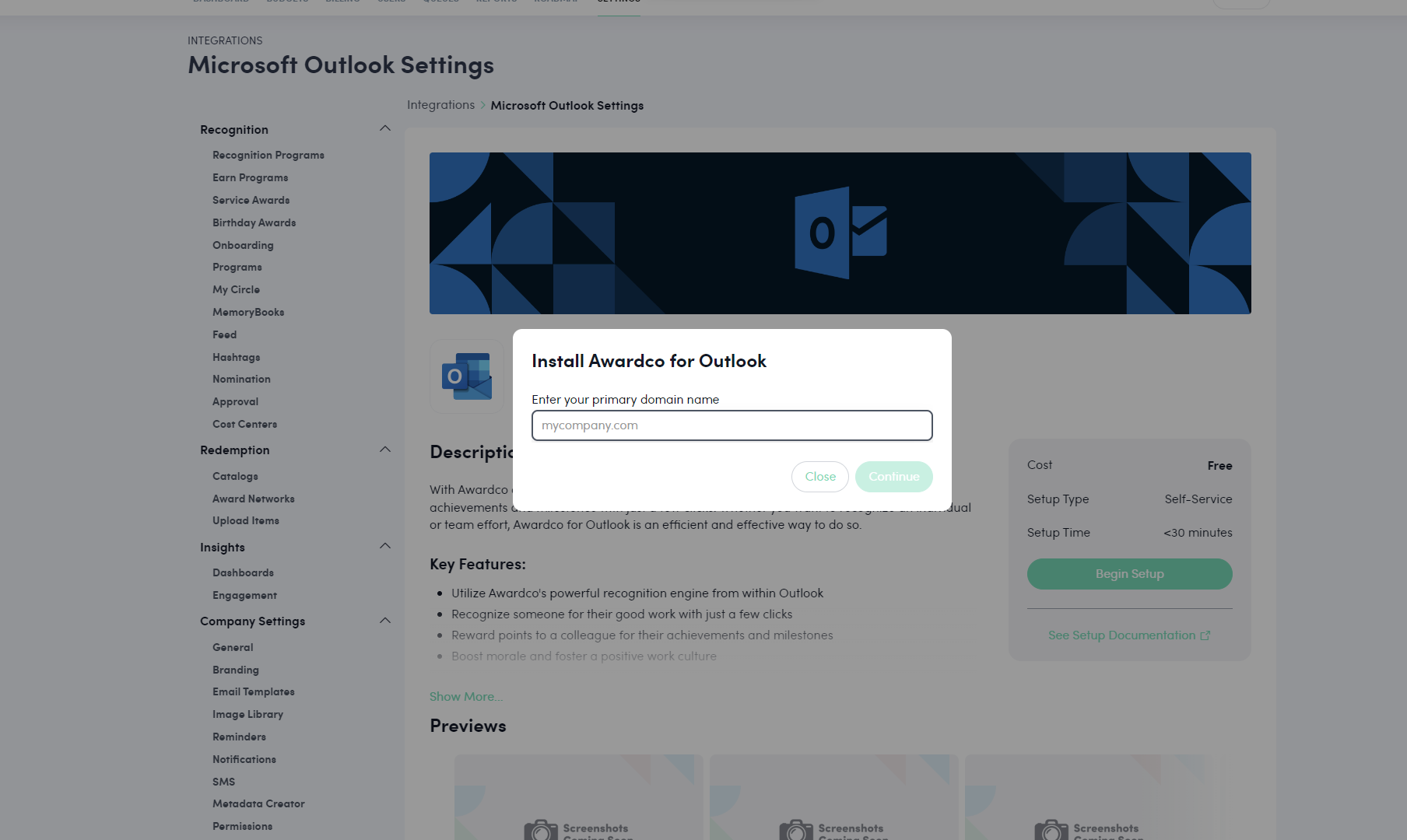This screenshot has height=840, width=1407.
Task: Close the Install Awardco dialog
Action: pyautogui.click(x=819, y=477)
